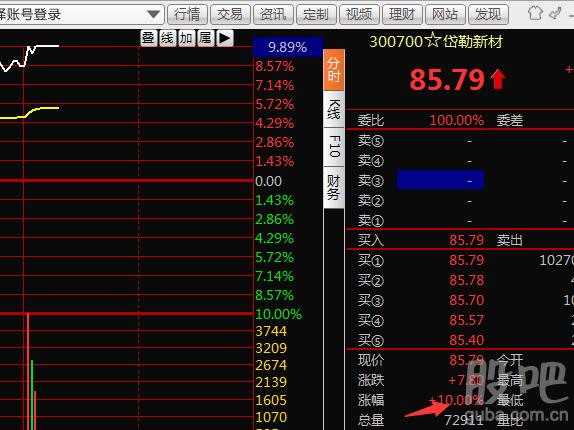Open the 资讯 news menu
The width and height of the screenshot is (574, 430).
pos(273,15)
